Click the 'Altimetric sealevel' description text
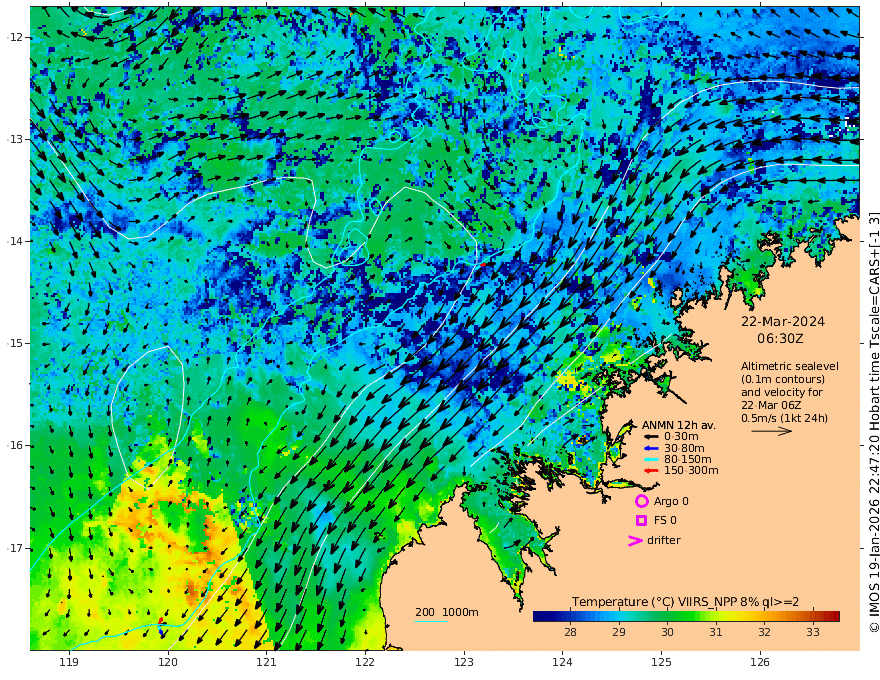 [790, 366]
